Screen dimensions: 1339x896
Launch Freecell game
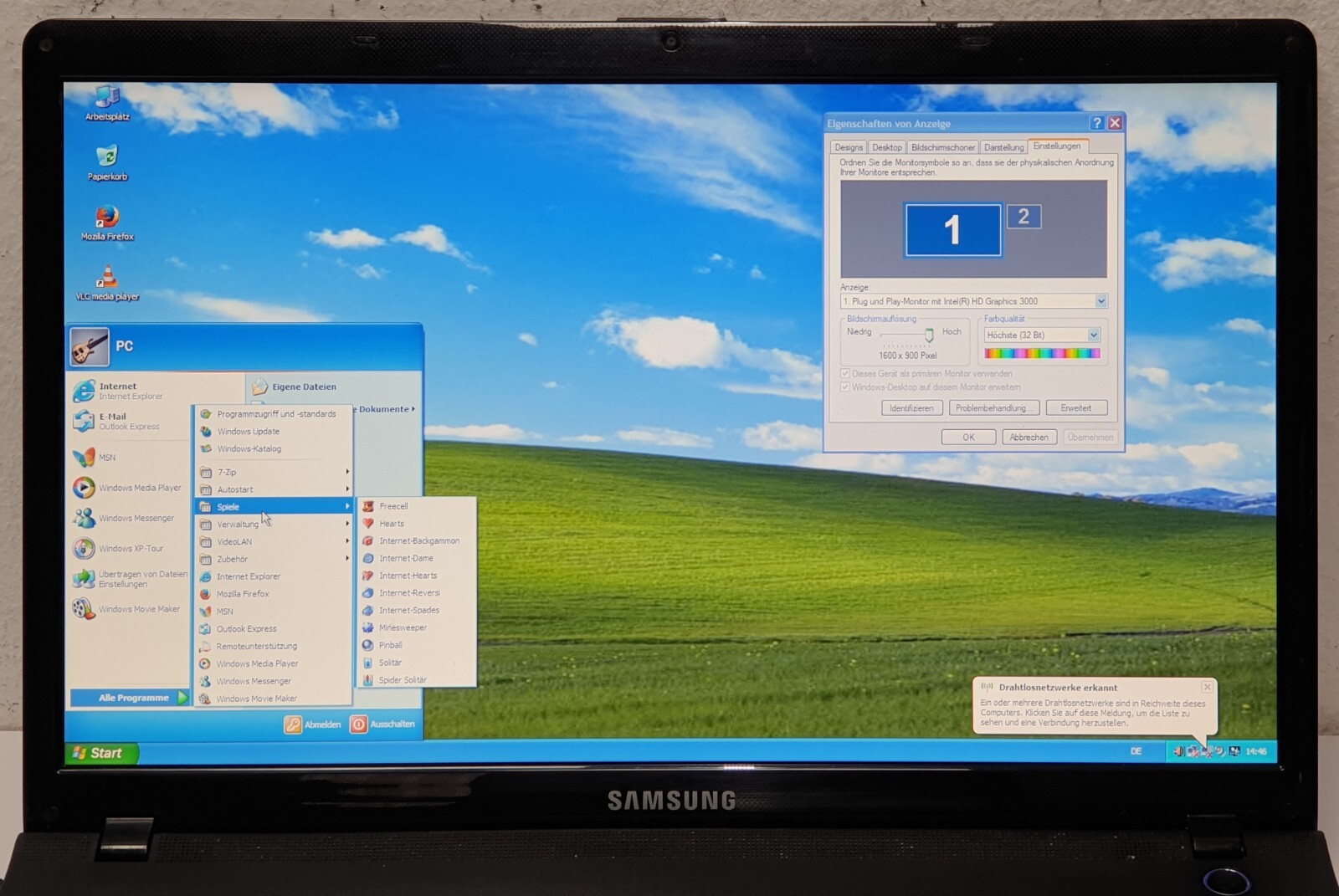coord(416,506)
